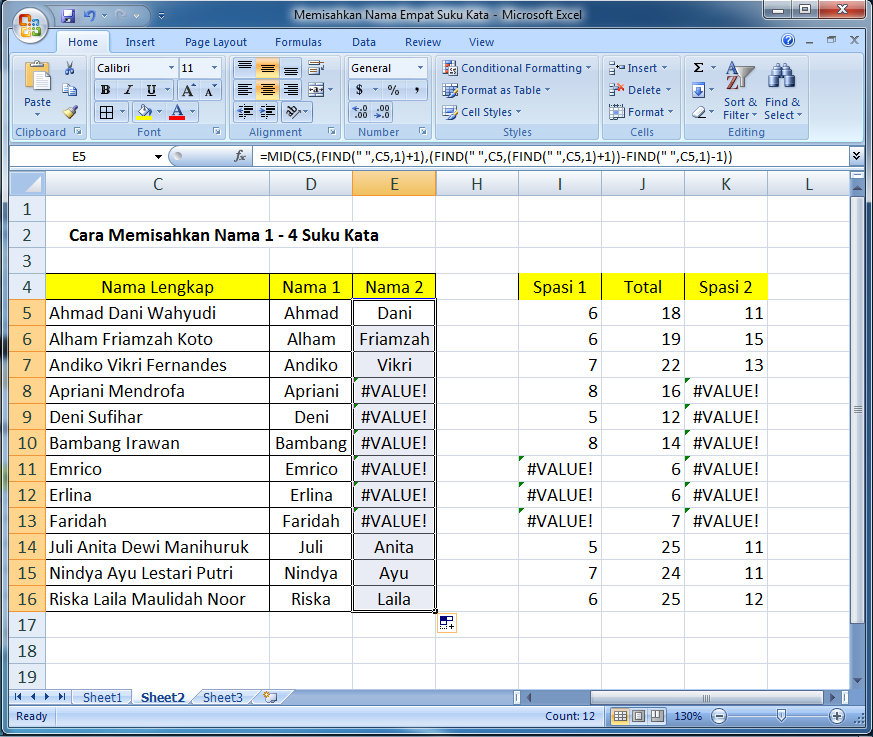Open the font size dropdown

pyautogui.click(x=214, y=68)
